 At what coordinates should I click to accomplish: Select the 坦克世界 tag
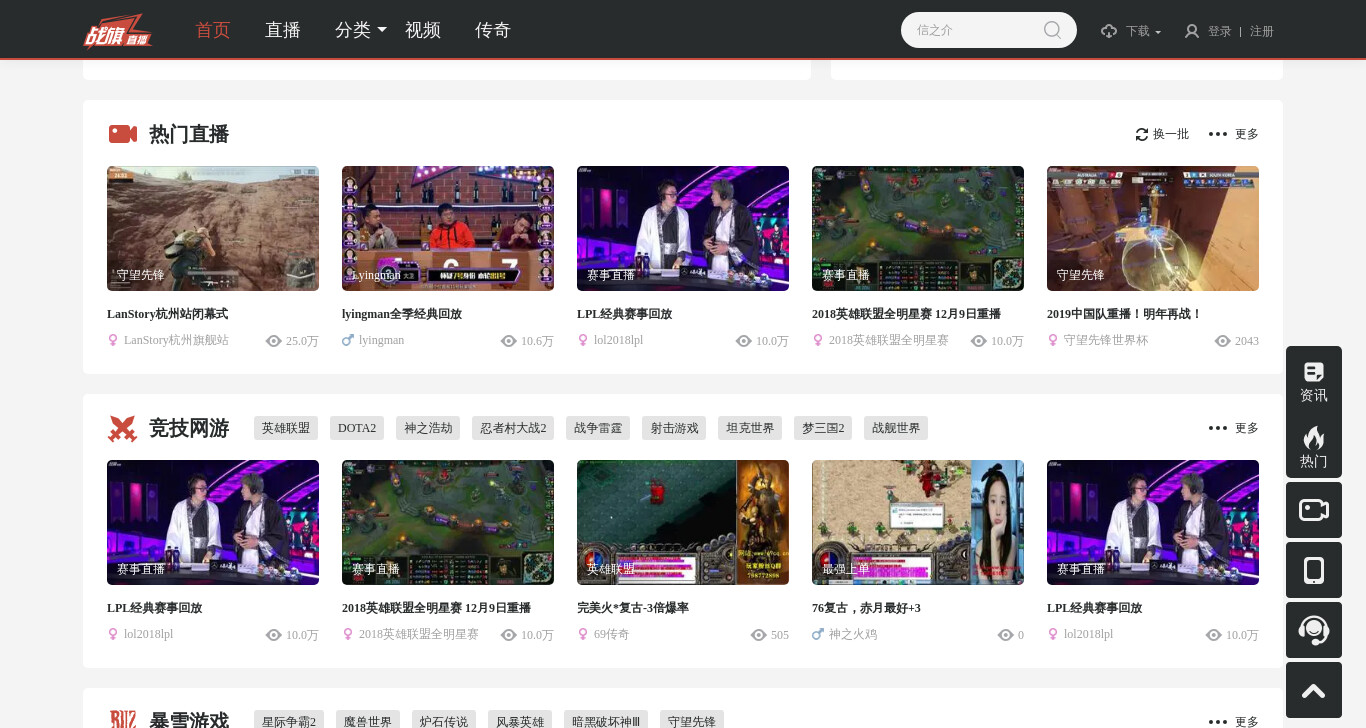pos(750,428)
